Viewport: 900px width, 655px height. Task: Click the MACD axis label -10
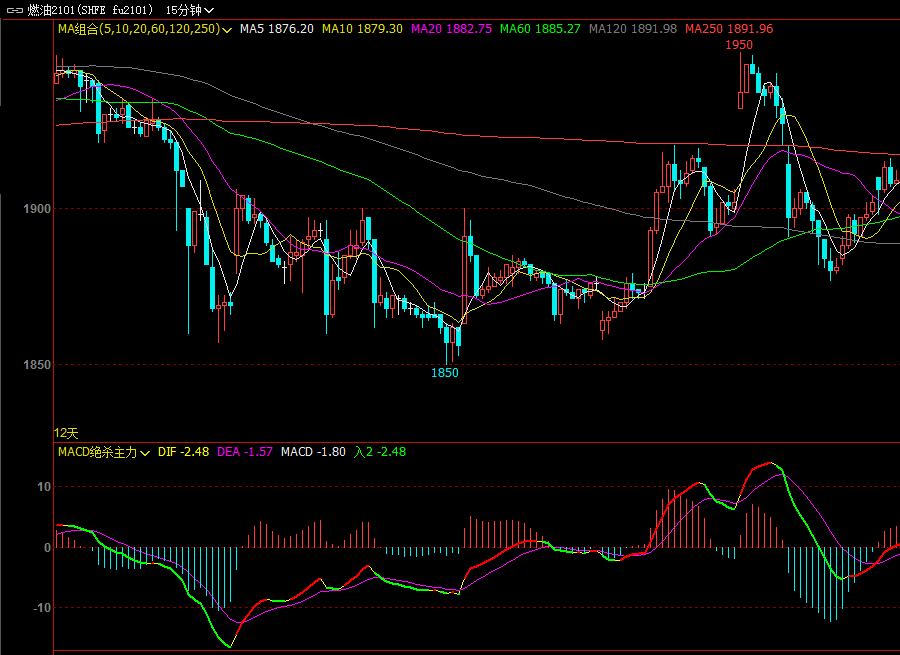point(41,608)
